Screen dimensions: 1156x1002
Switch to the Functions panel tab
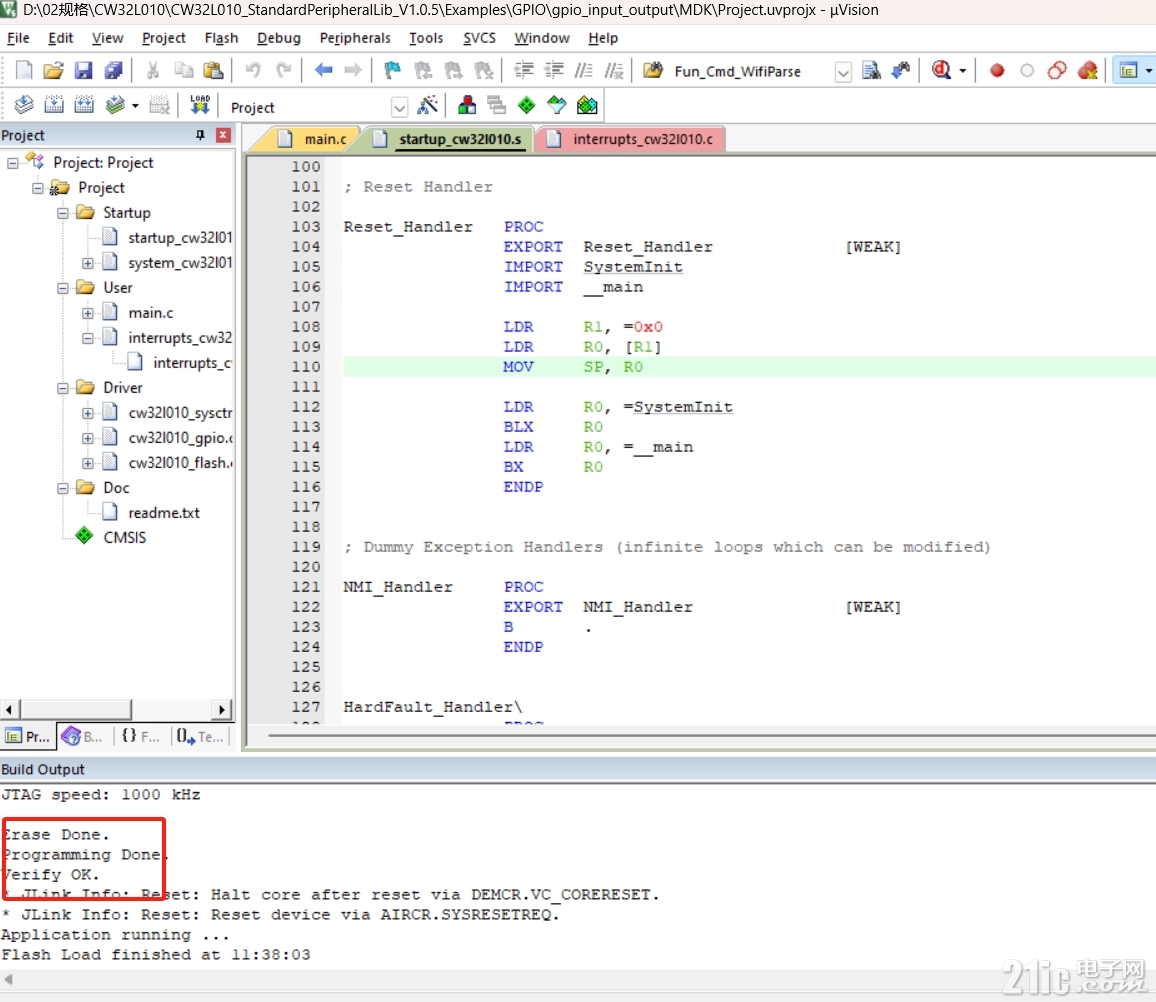point(140,736)
